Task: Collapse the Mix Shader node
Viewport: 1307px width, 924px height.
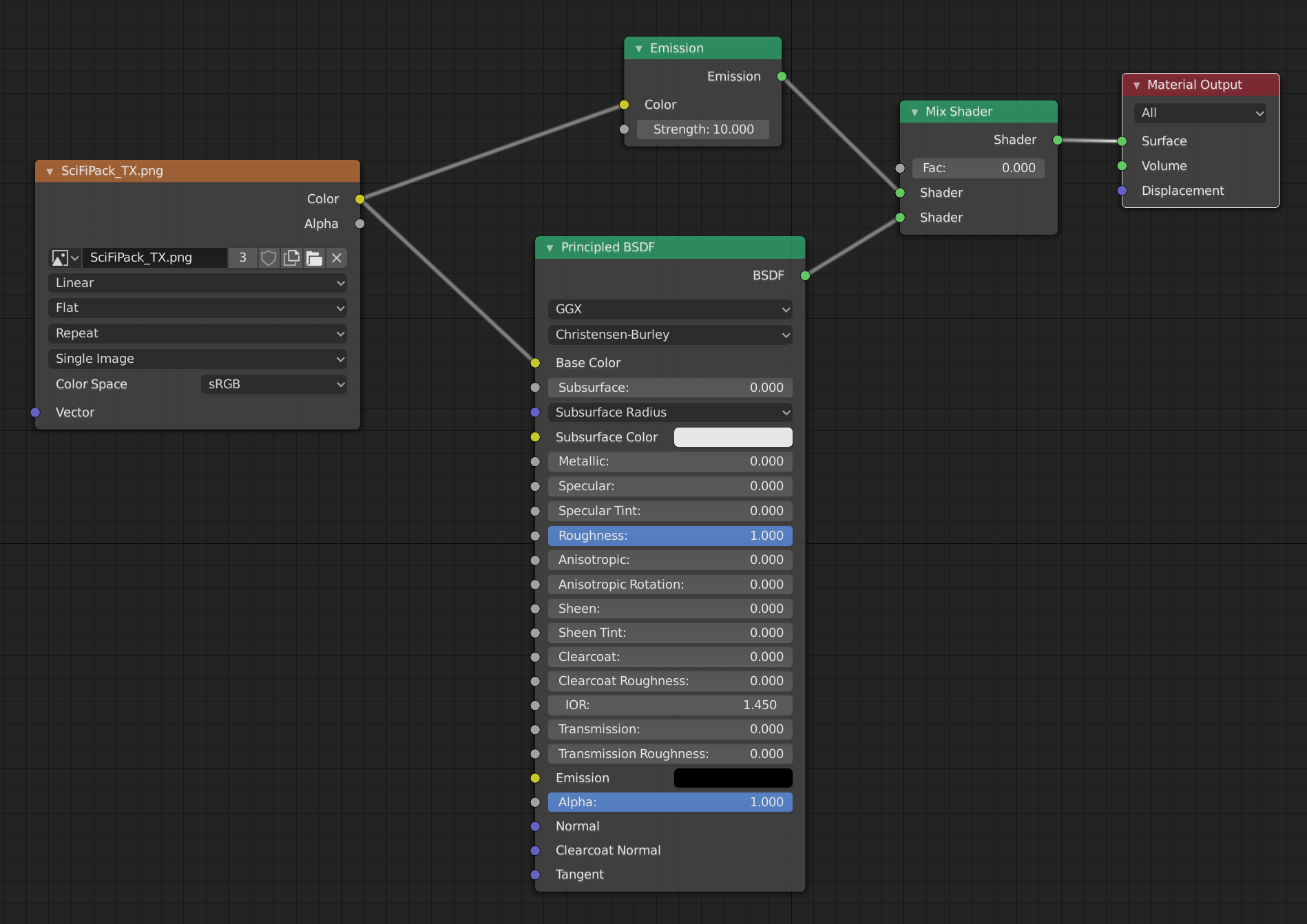Action: [914, 112]
